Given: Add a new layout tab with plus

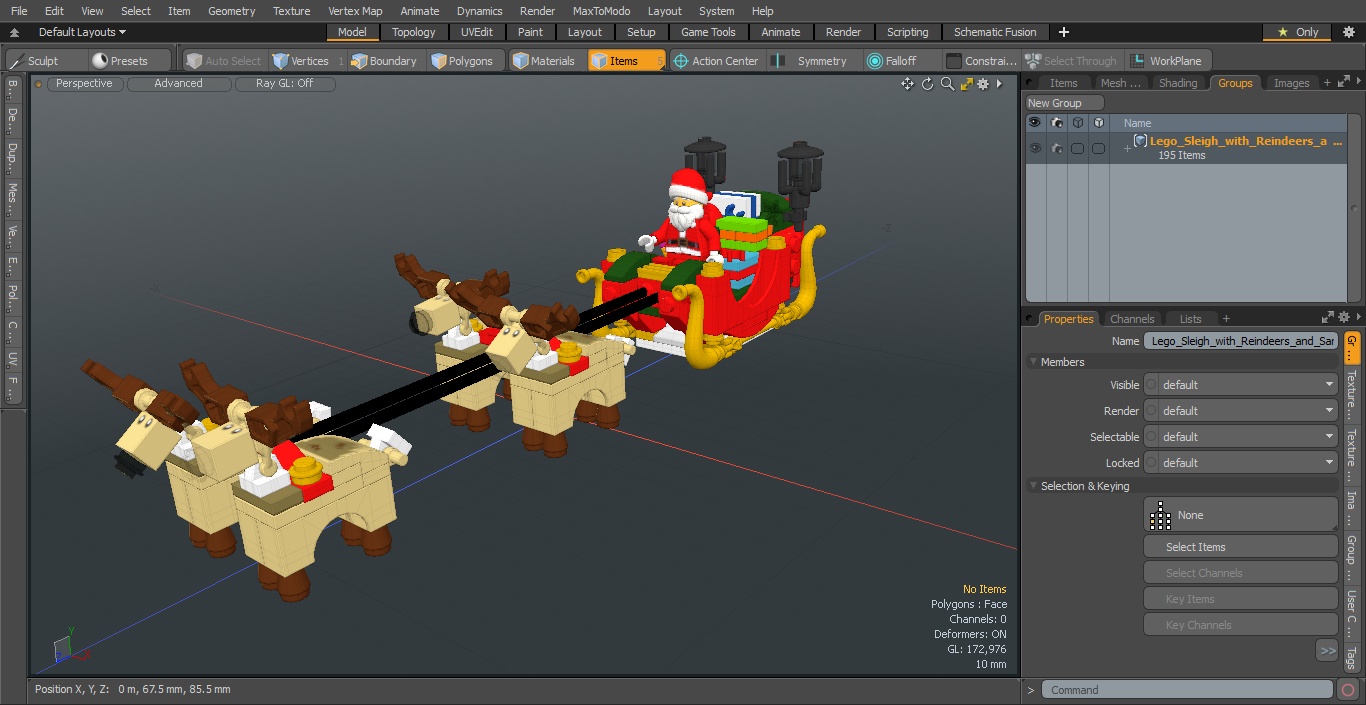Looking at the screenshot, I should point(1063,32).
